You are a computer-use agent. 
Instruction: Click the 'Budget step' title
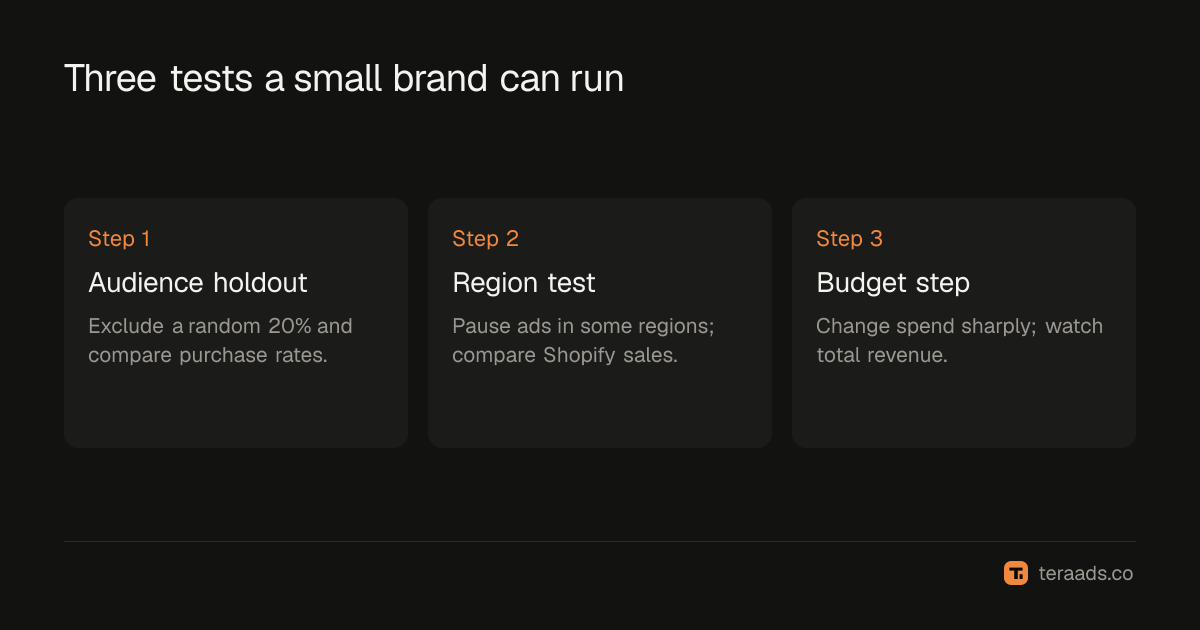click(x=893, y=283)
